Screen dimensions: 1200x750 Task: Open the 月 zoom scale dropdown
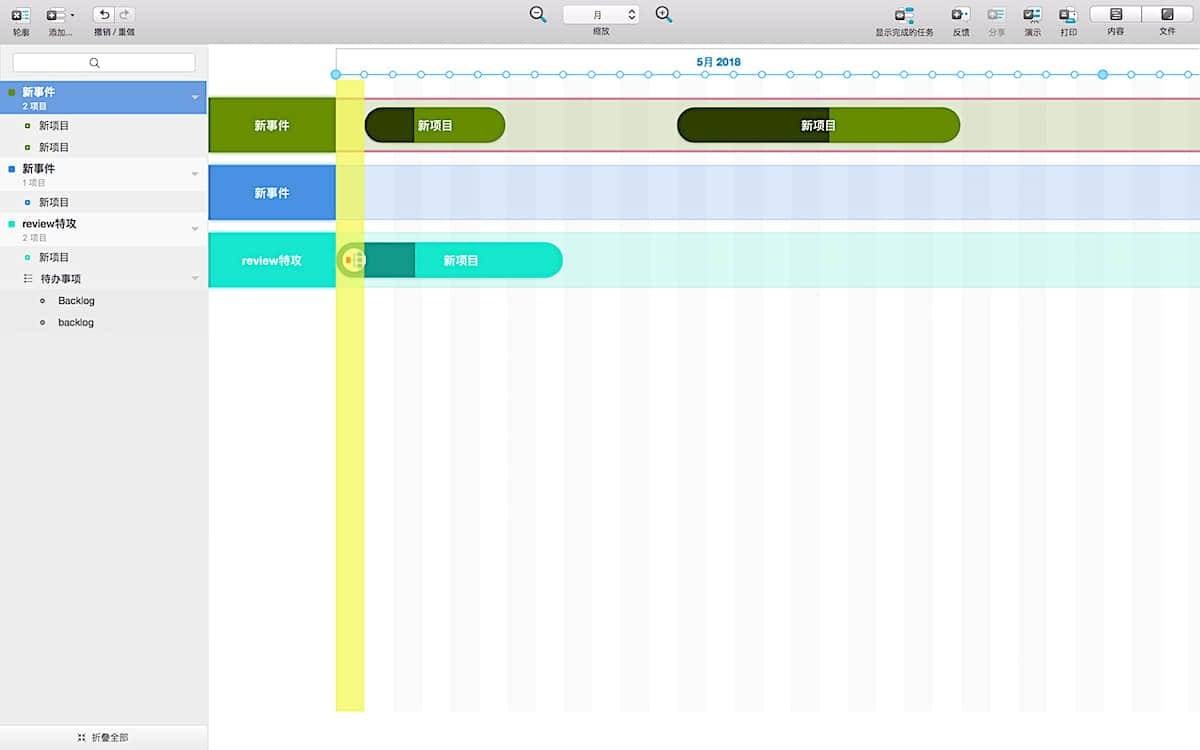[x=600, y=15]
